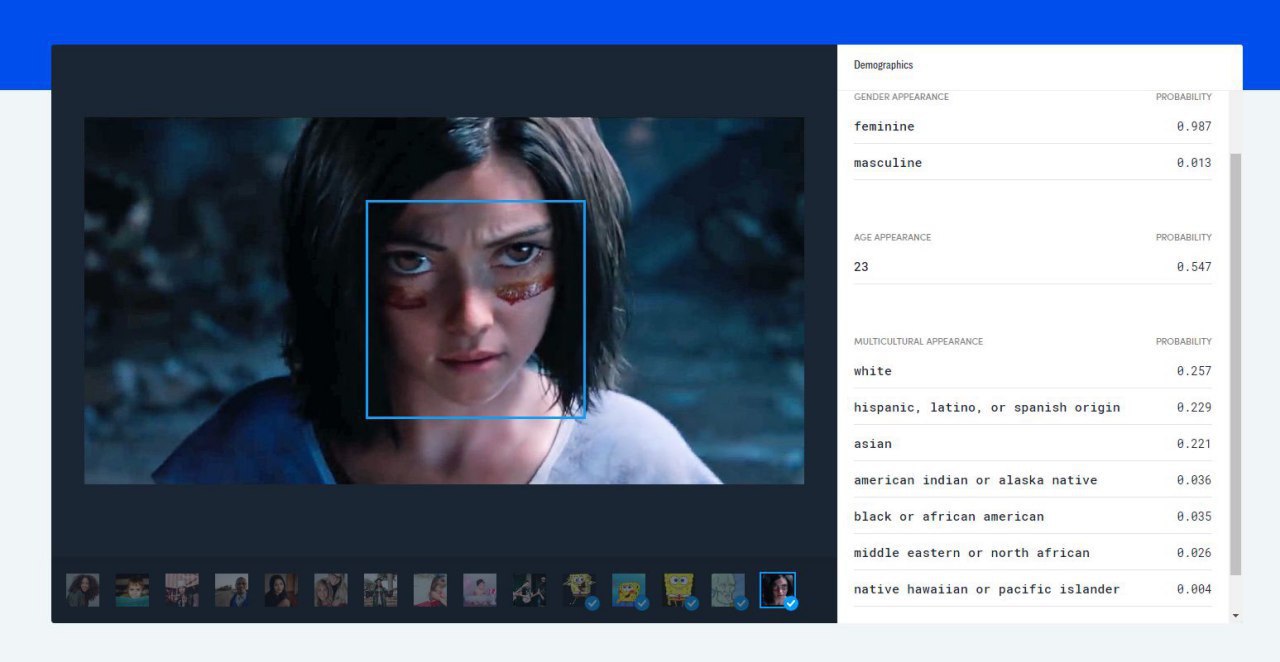Choose the Squidward thumbnail
The image size is (1280, 662).
pos(728,590)
